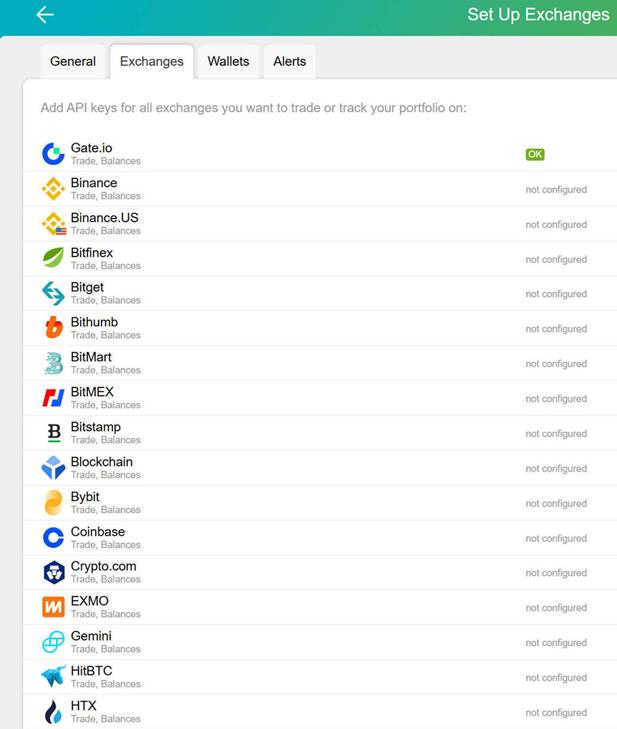Select the Blockchain blue diamond icon
This screenshot has height=729, width=617.
(53, 467)
